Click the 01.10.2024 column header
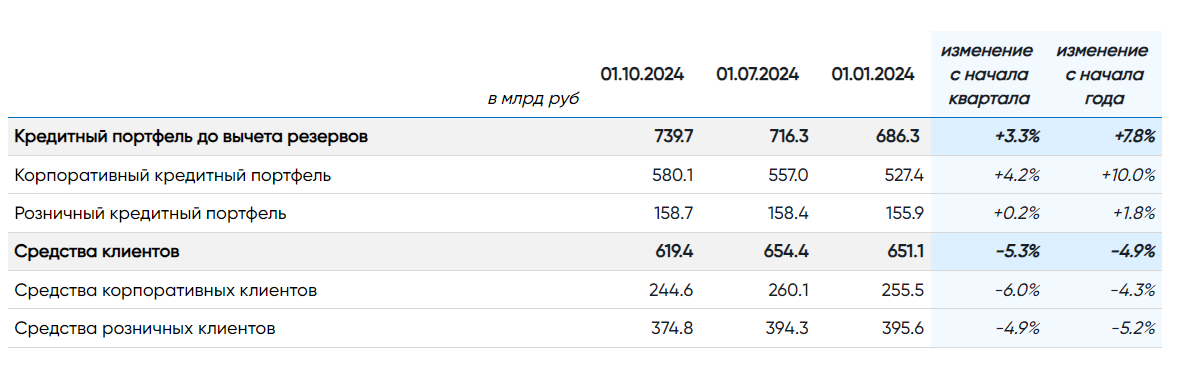Screen dimensions: 1189x379 (x=642, y=74)
